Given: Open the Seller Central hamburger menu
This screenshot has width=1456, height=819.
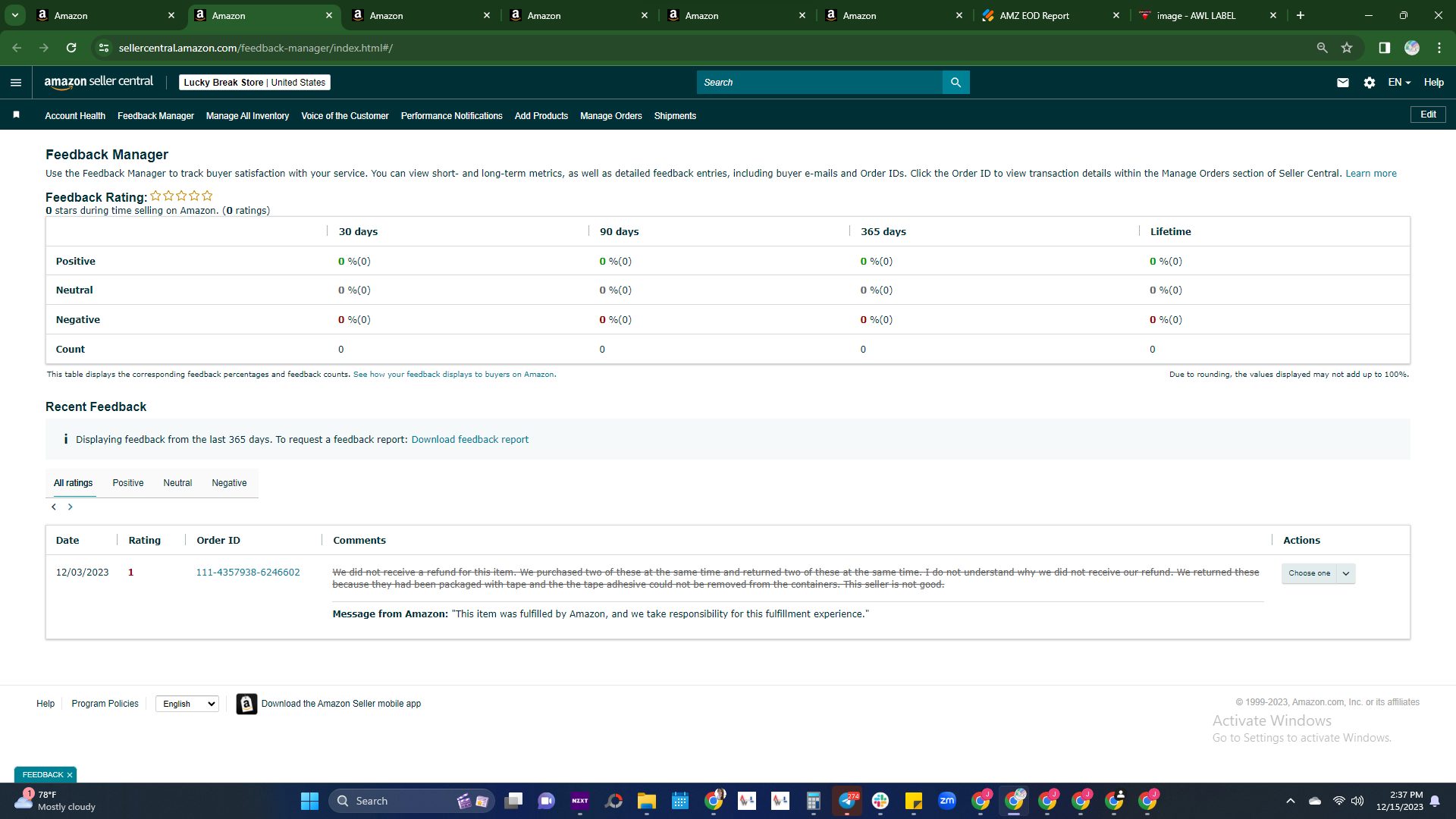Looking at the screenshot, I should pyautogui.click(x=16, y=83).
